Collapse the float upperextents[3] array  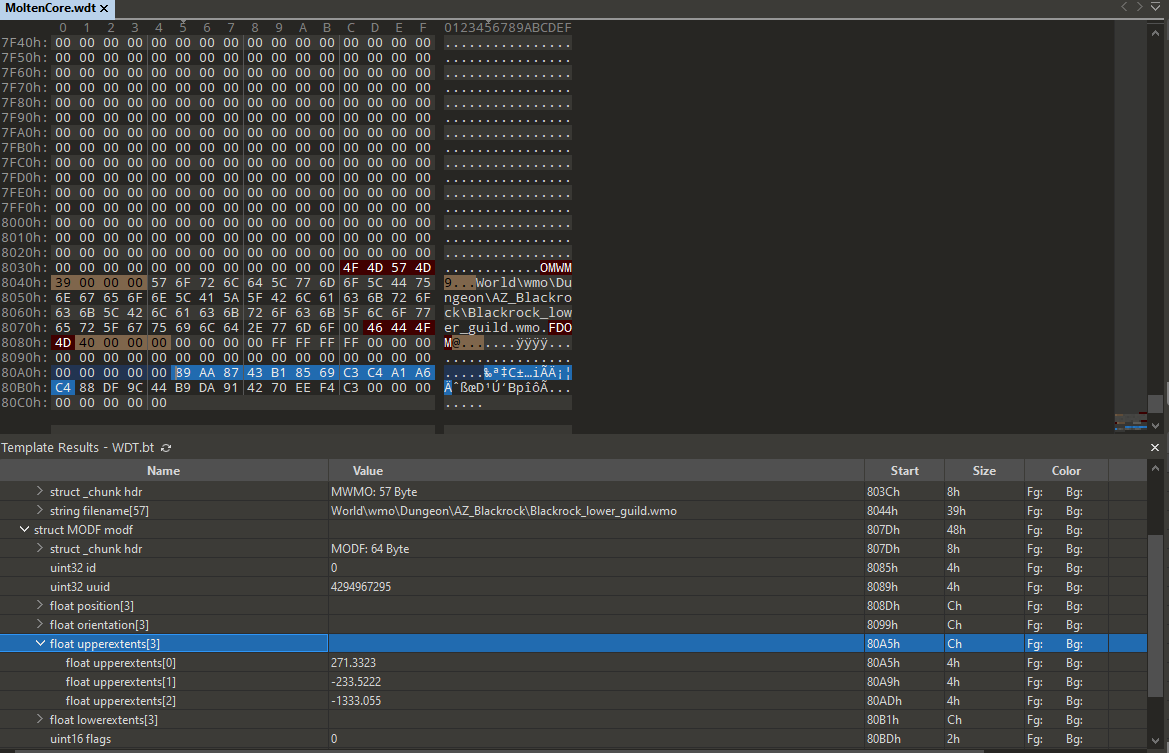click(40, 644)
